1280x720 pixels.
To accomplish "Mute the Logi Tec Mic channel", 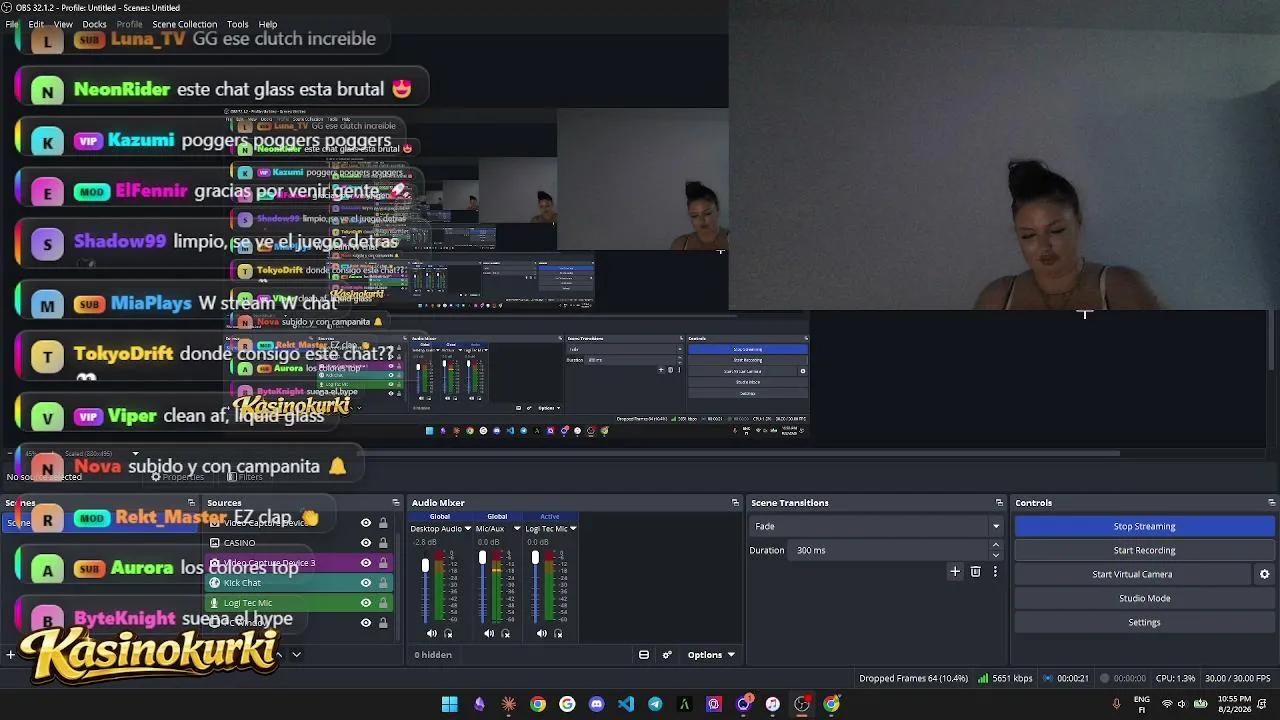I will point(542,633).
